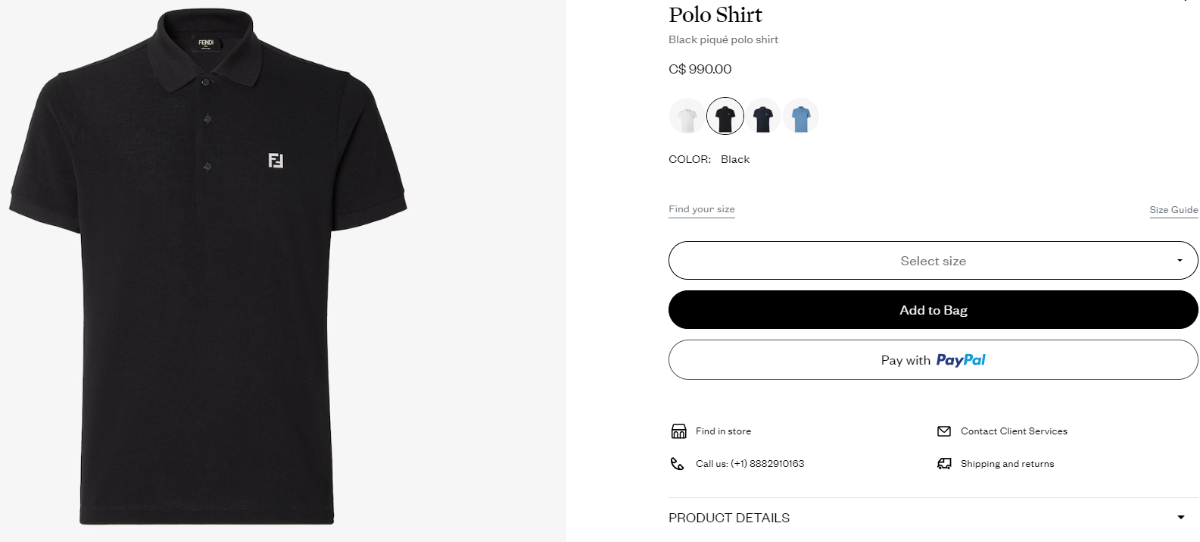1200x542 pixels.
Task: Choose the navy polo color swatch
Action: pyautogui.click(x=763, y=118)
